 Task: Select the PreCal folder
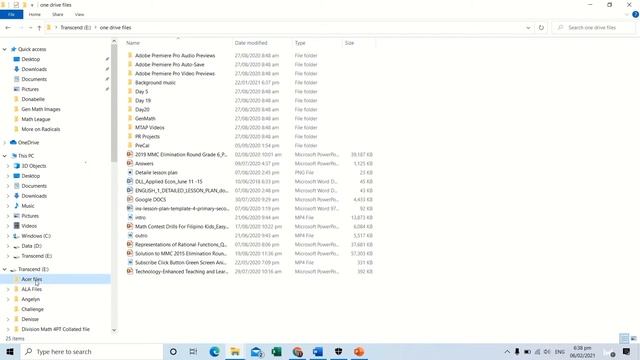pyautogui.click(x=142, y=146)
